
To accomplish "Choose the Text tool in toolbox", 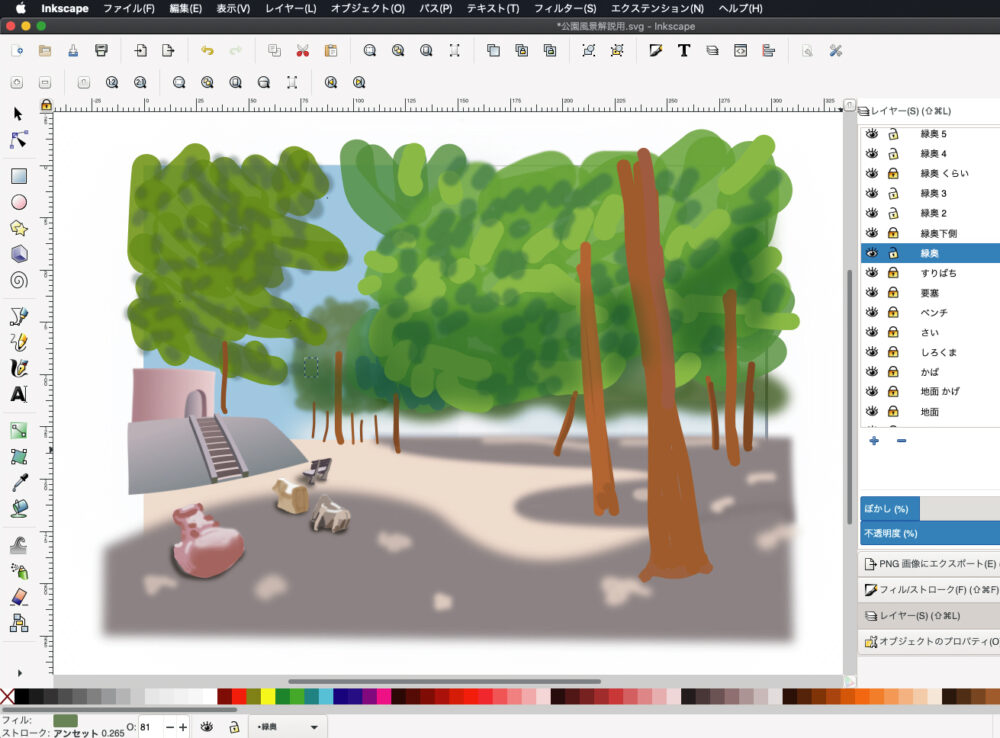I will point(18,394).
